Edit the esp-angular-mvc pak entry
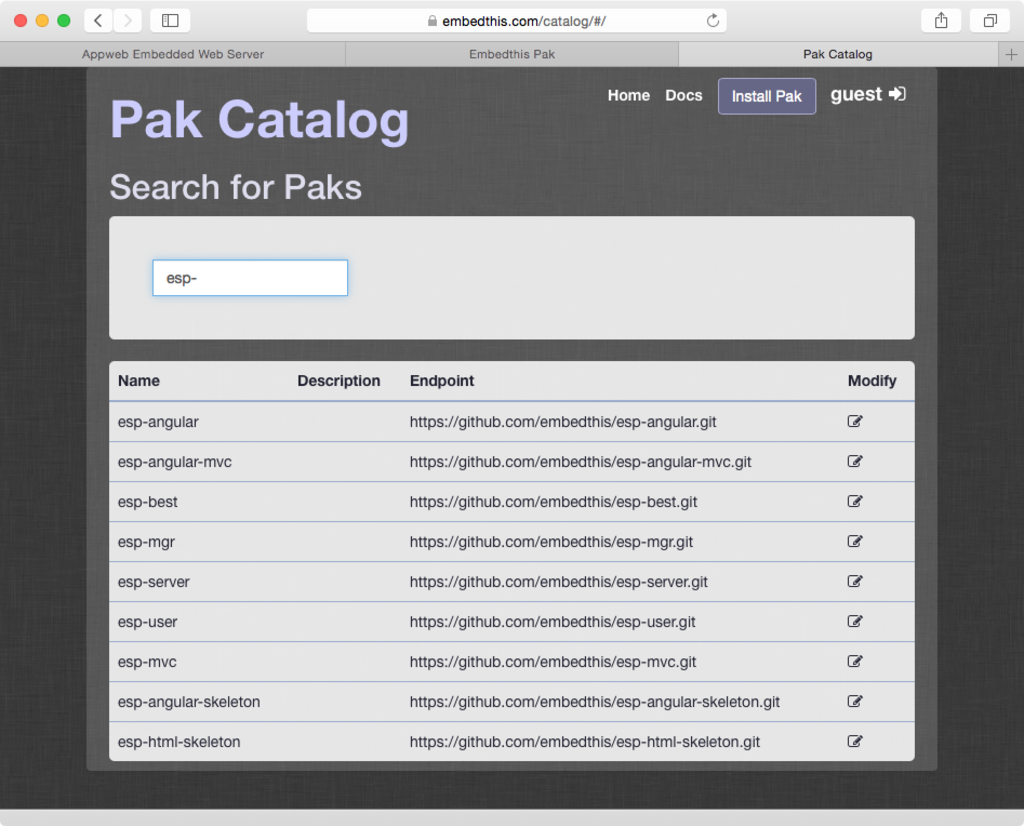 (855, 461)
